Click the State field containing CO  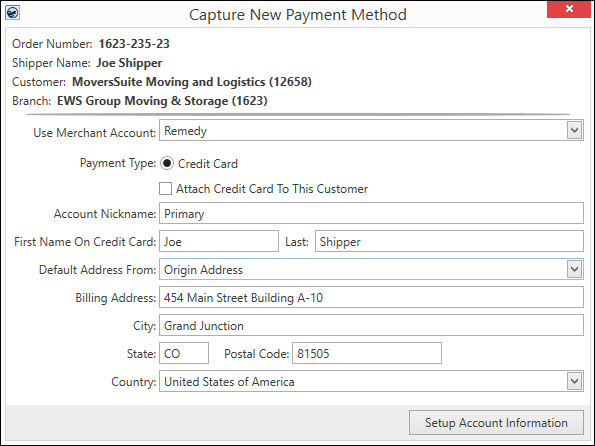click(184, 353)
